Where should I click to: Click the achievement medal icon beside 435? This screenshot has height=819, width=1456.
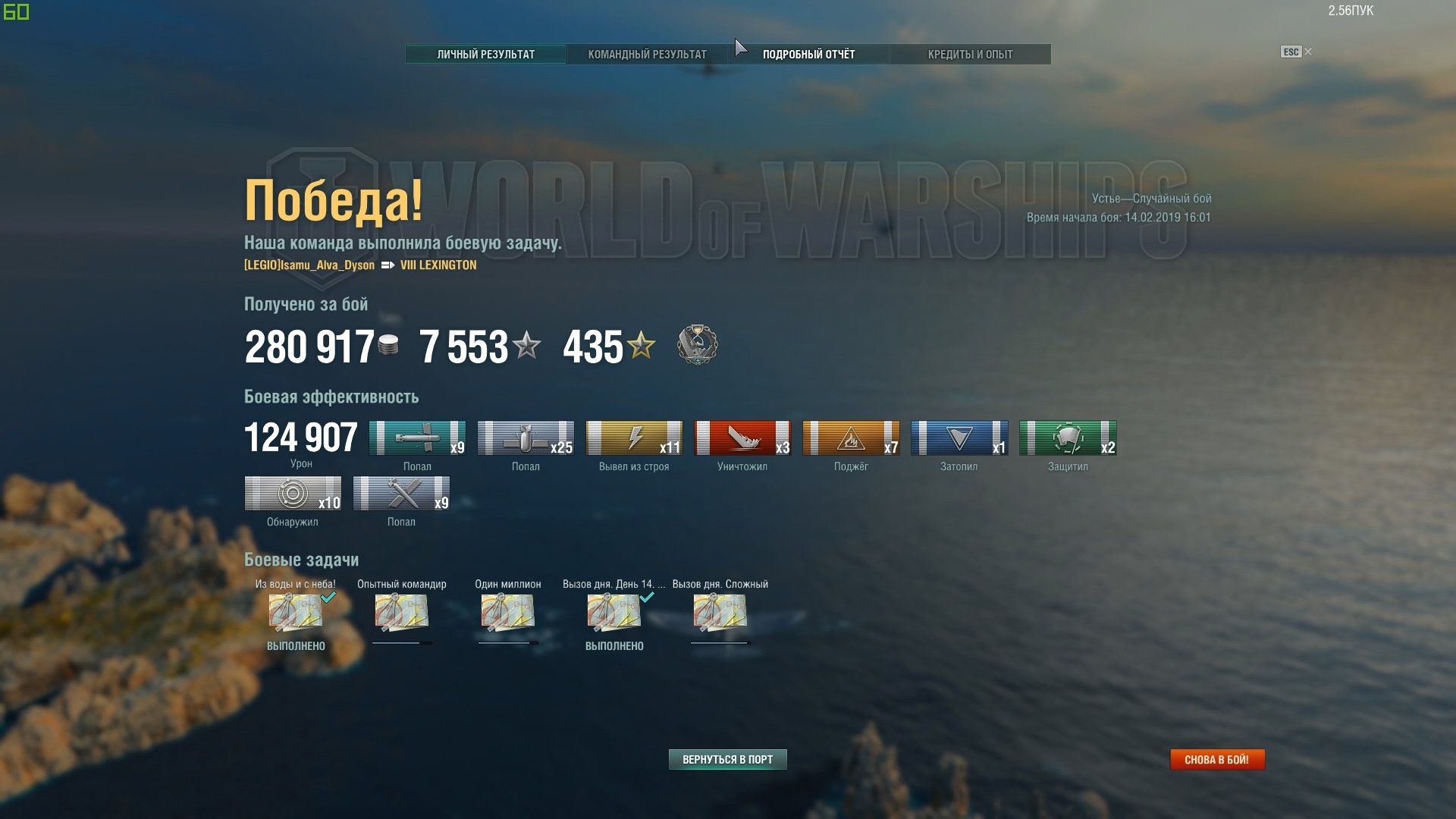pyautogui.click(x=697, y=345)
